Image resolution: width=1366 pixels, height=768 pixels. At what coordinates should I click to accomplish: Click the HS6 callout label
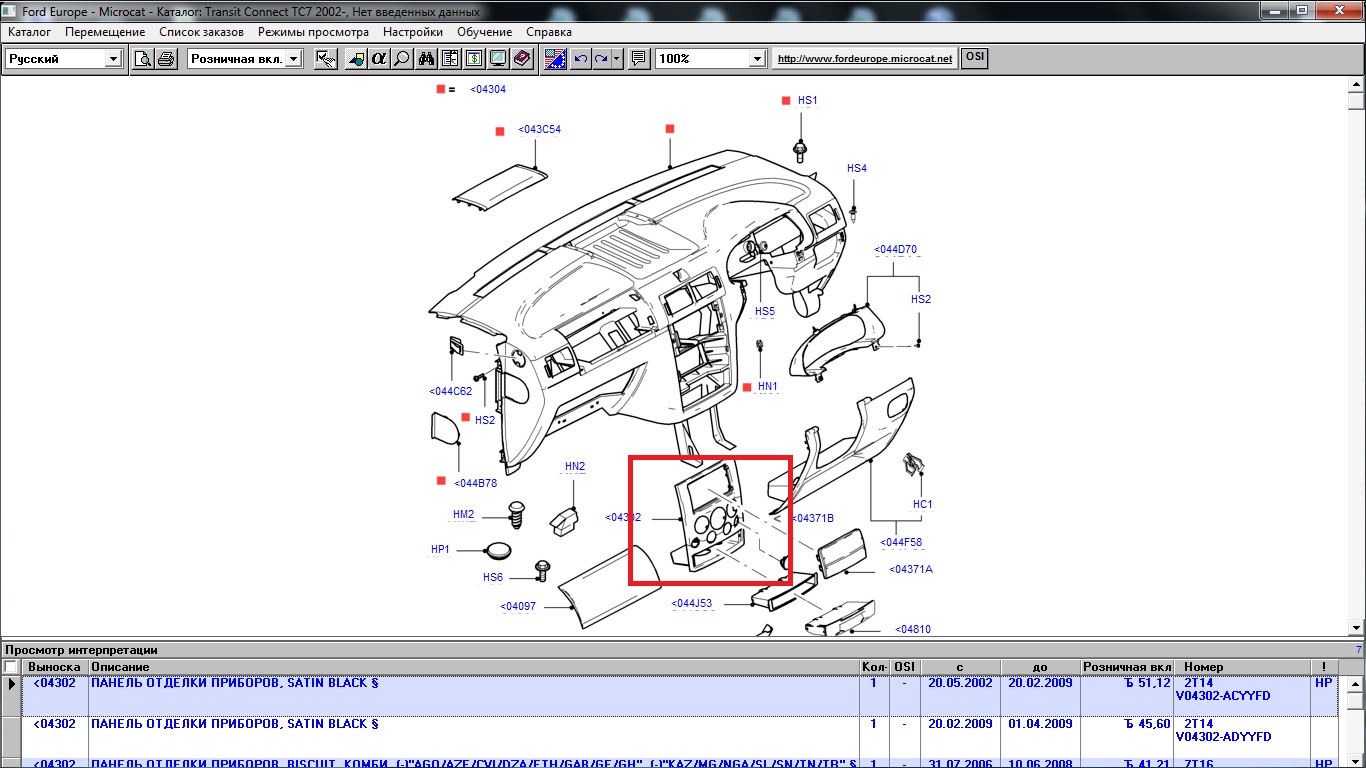493,578
